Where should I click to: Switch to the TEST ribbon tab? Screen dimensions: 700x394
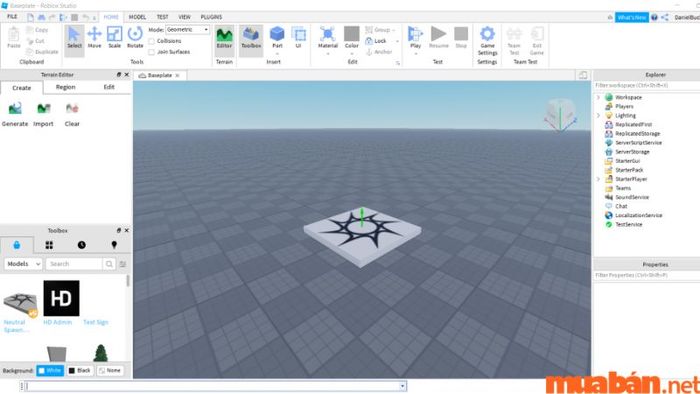click(162, 17)
